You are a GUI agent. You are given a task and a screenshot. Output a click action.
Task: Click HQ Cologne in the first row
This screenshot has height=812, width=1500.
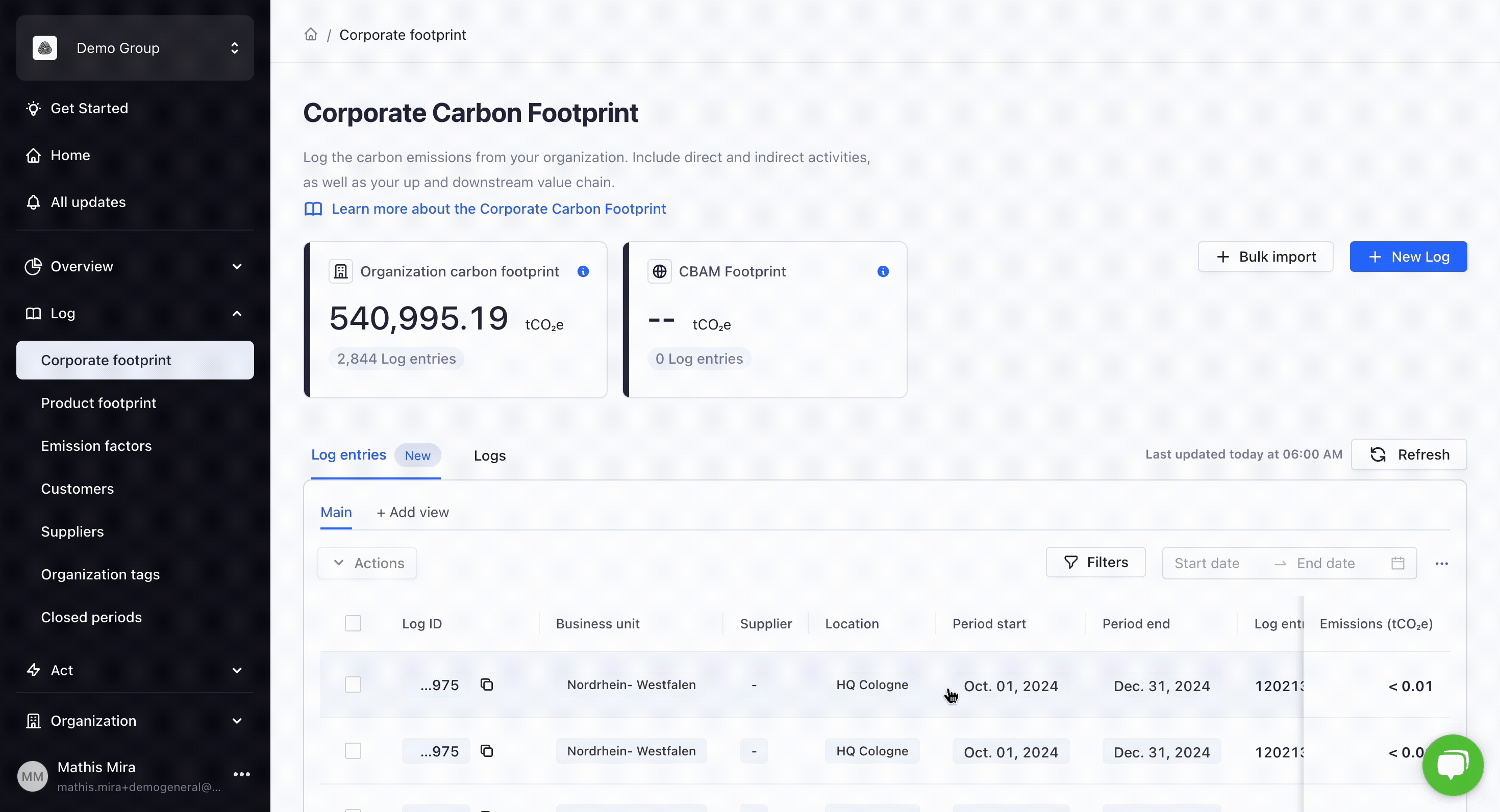pos(872,684)
